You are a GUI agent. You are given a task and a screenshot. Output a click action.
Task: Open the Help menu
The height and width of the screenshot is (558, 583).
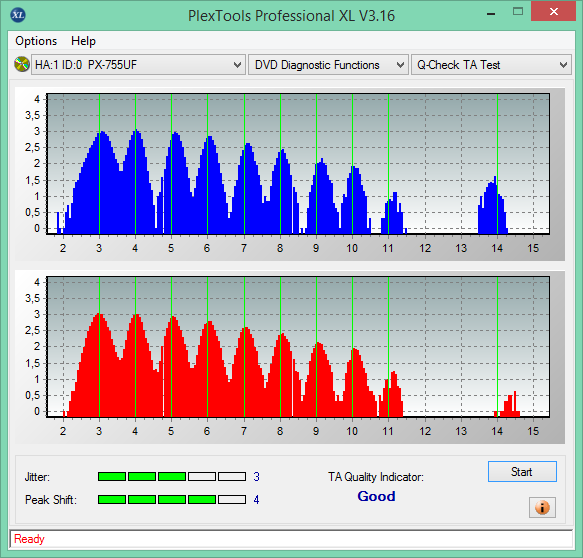tap(83, 41)
